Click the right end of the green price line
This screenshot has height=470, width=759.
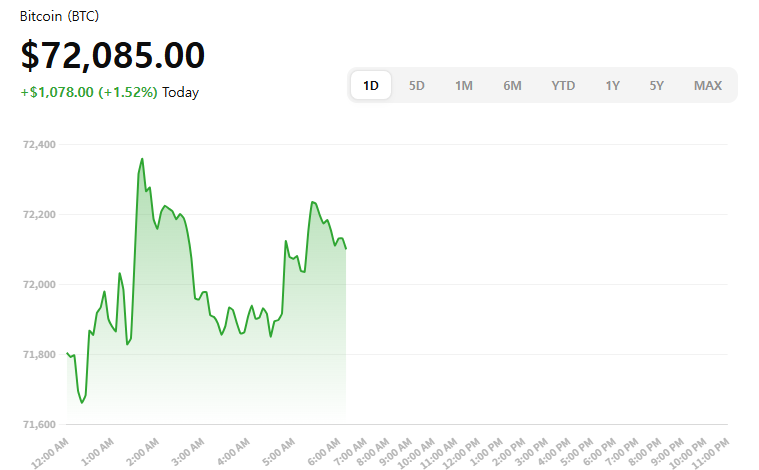[x=345, y=248]
